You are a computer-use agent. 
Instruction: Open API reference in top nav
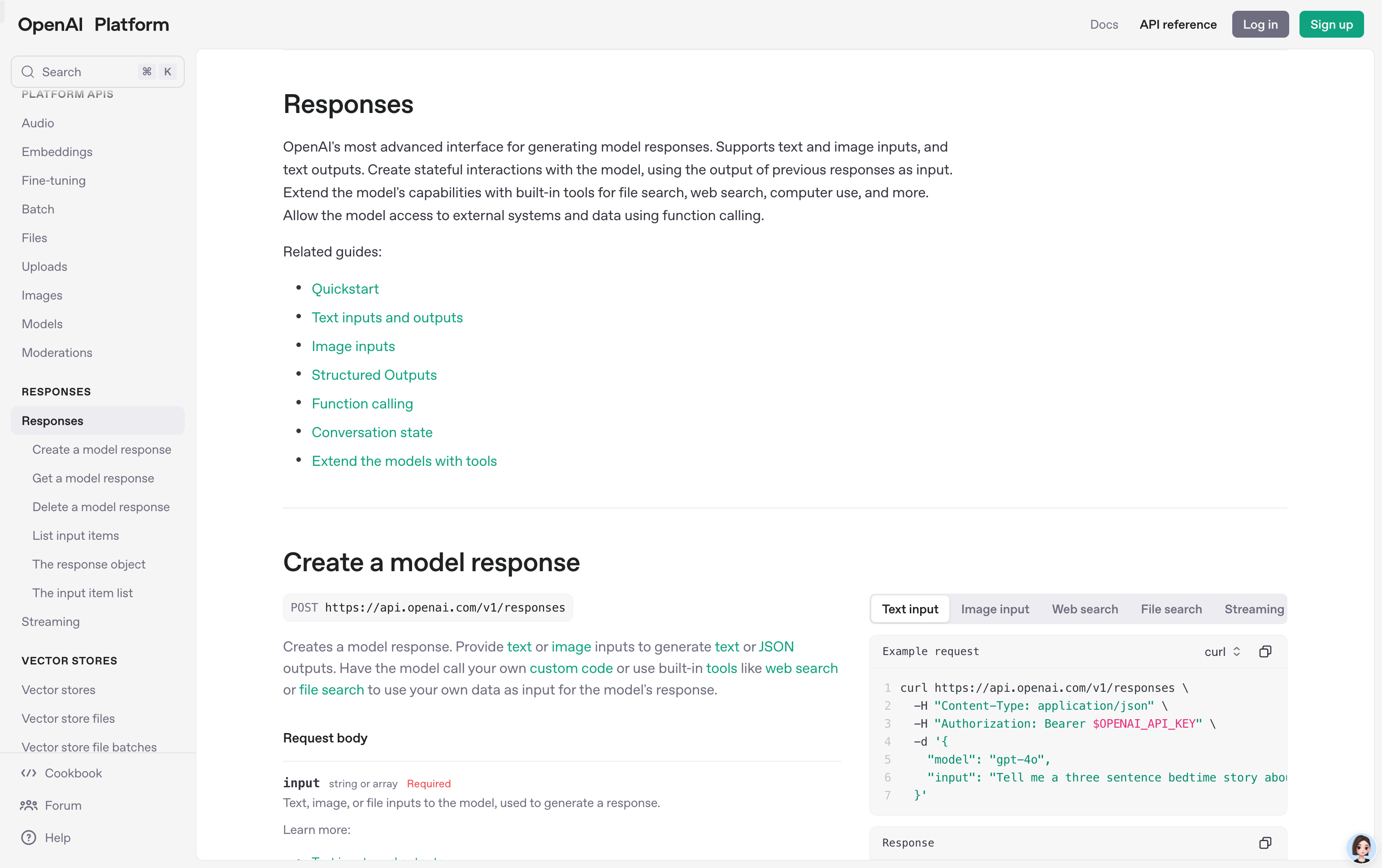(x=1178, y=25)
